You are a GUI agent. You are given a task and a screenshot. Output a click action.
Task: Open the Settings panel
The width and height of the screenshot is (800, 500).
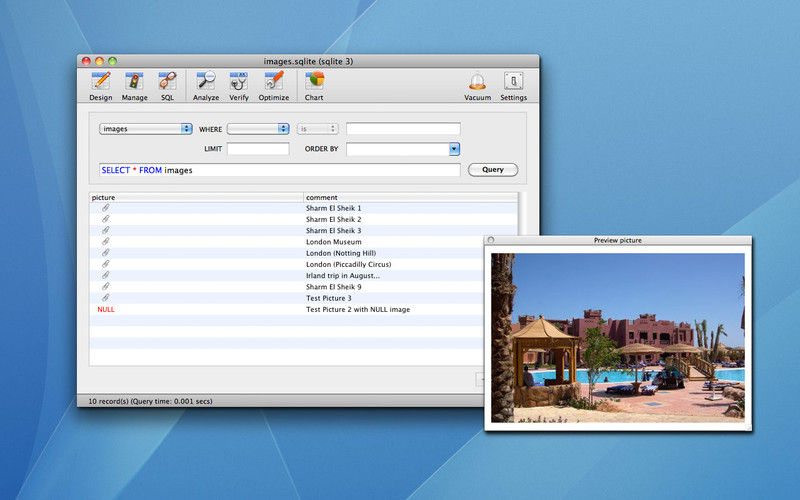coord(513,86)
